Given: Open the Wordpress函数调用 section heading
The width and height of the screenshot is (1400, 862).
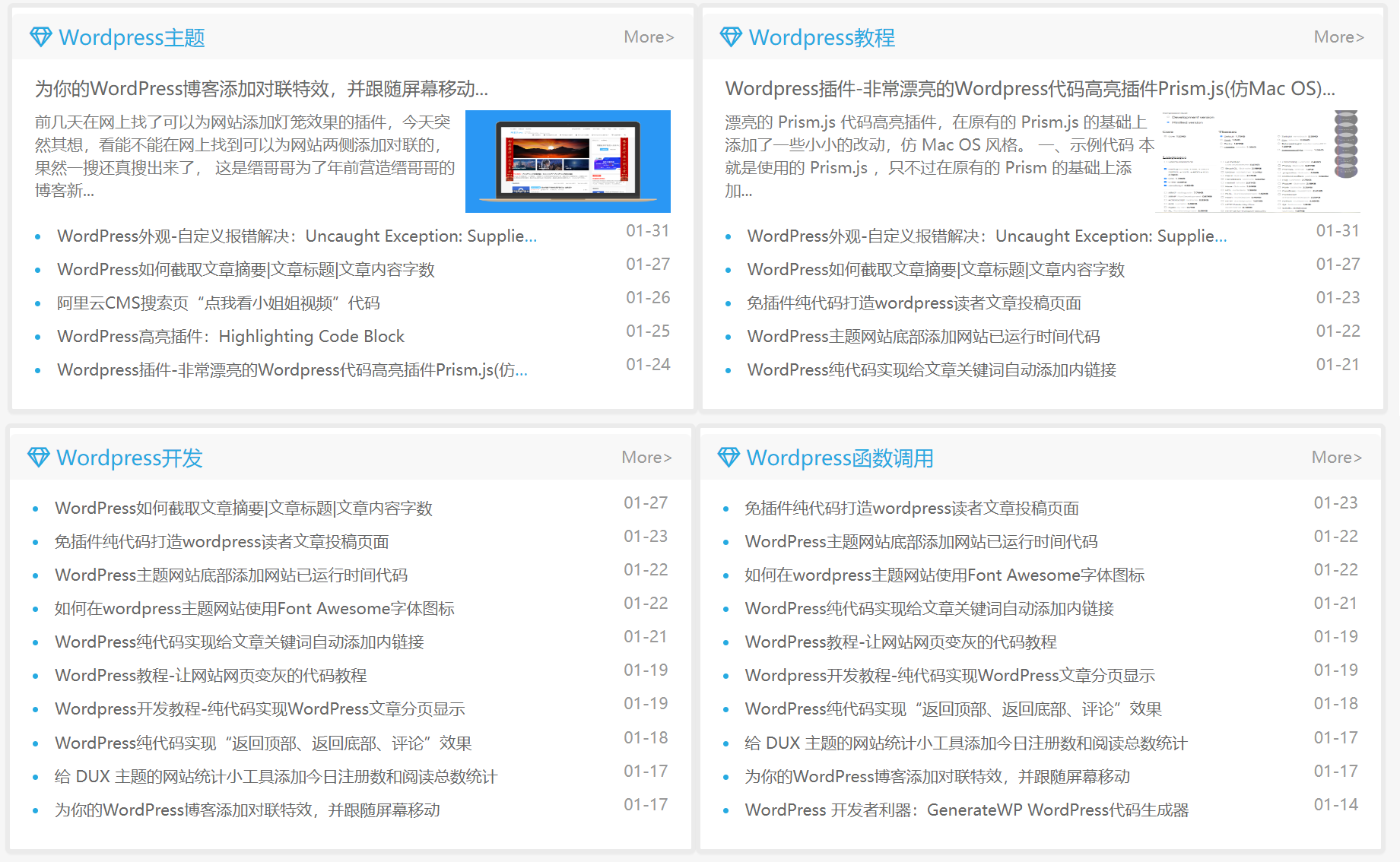Looking at the screenshot, I should [840, 458].
